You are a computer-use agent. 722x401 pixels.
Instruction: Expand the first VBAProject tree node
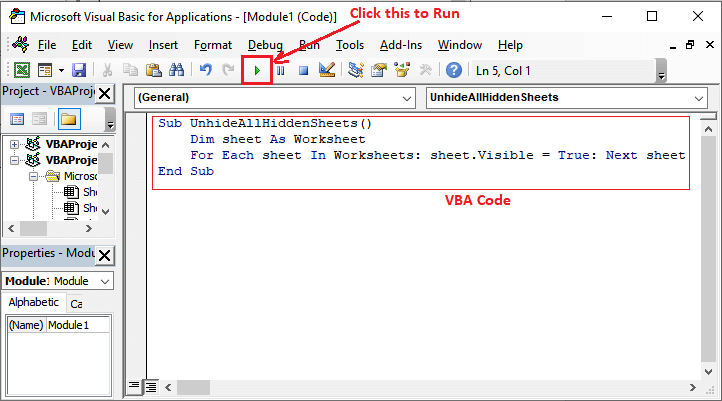coord(15,144)
